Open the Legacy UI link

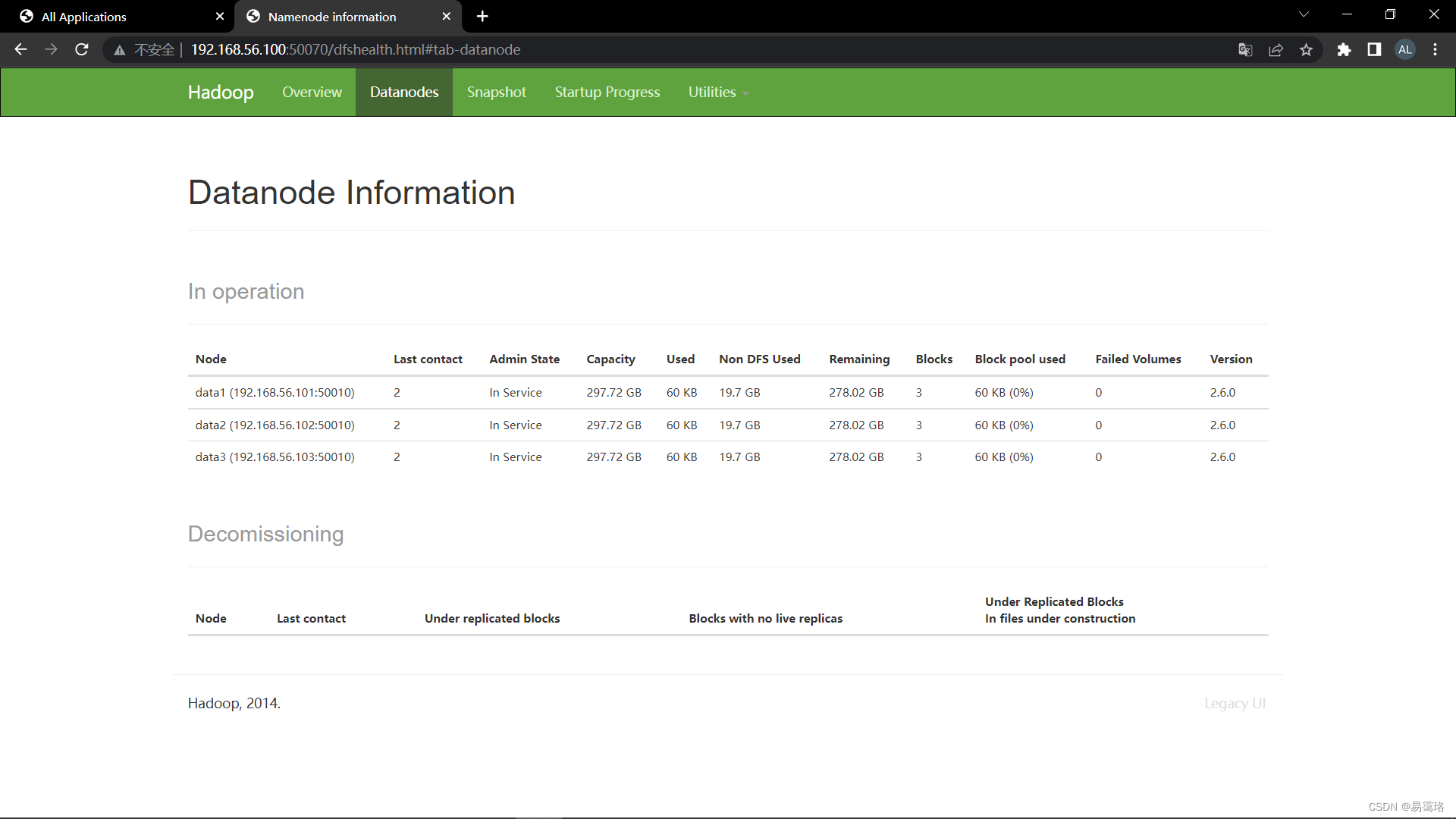tap(1235, 703)
